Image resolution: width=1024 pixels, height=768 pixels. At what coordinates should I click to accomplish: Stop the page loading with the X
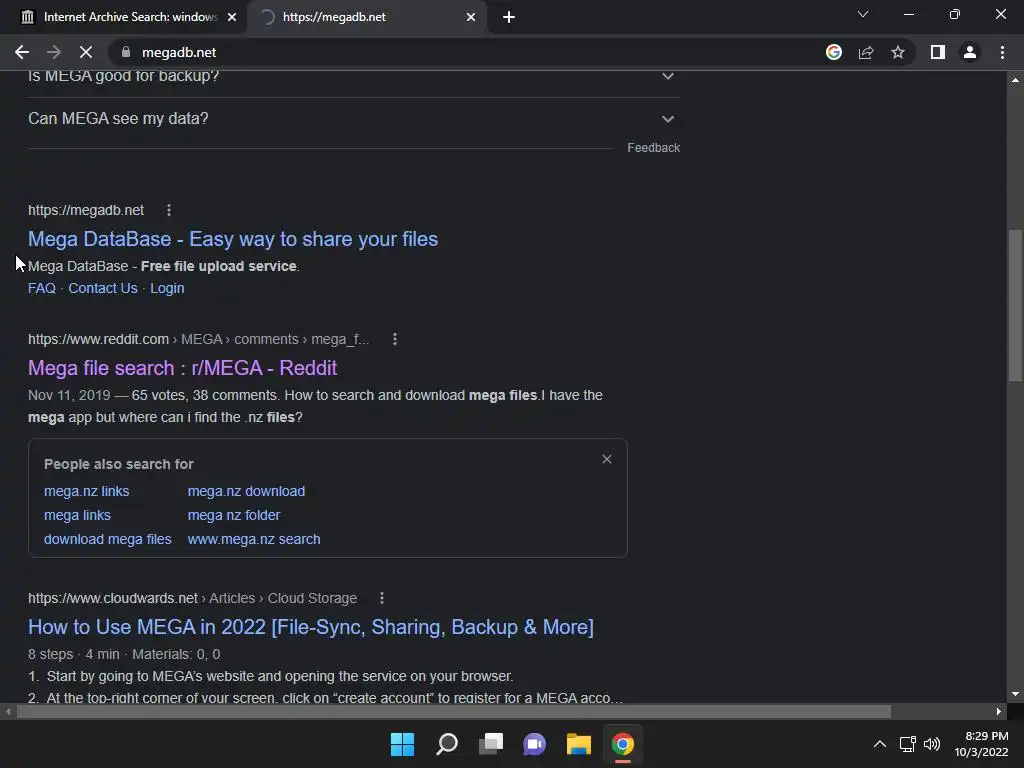coord(86,52)
